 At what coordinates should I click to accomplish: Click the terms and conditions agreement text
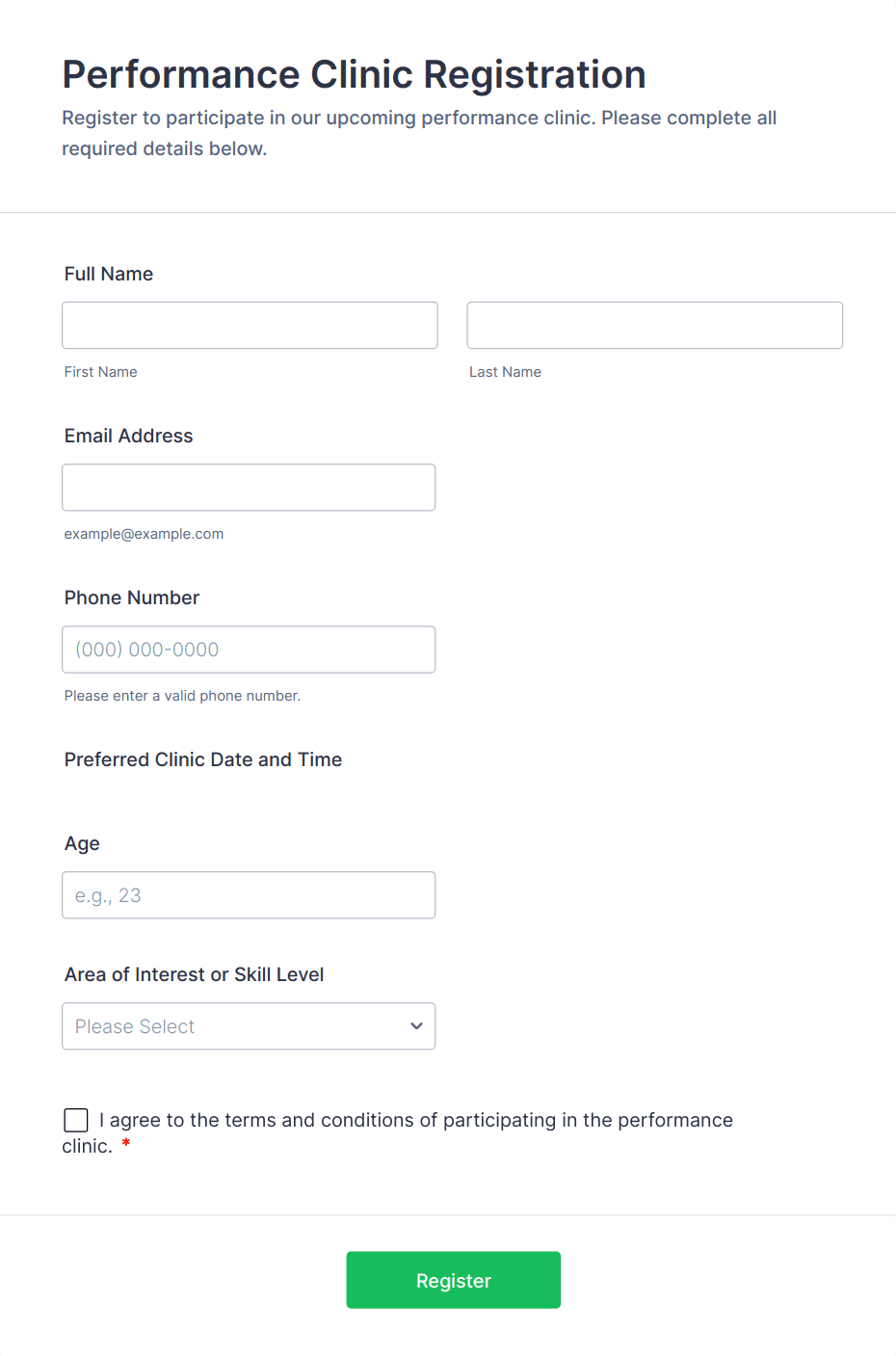click(415, 1120)
